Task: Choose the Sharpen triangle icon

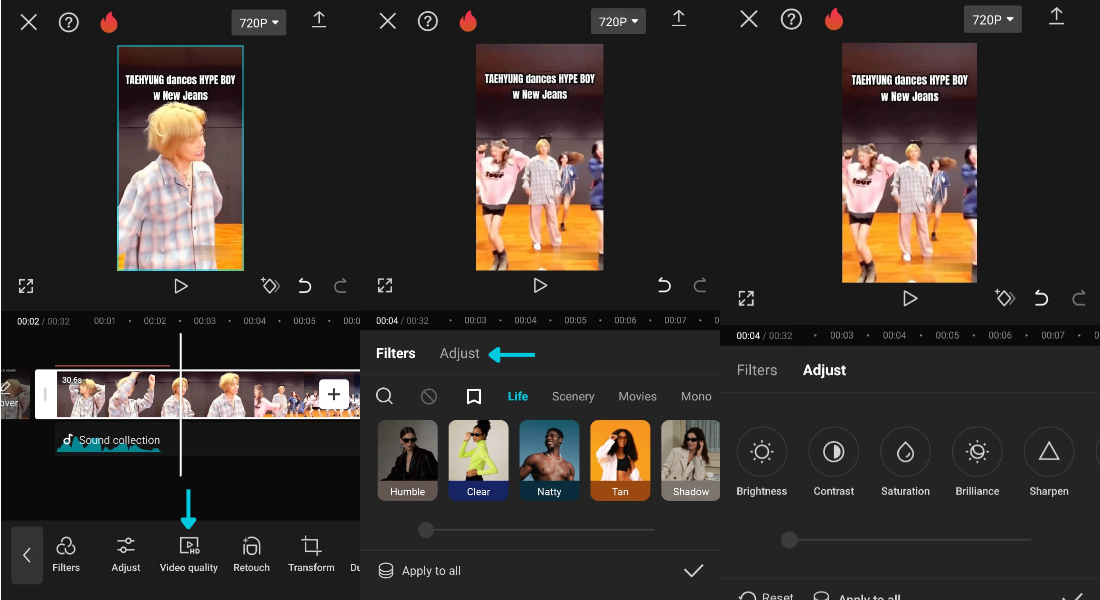Action: tap(1049, 451)
